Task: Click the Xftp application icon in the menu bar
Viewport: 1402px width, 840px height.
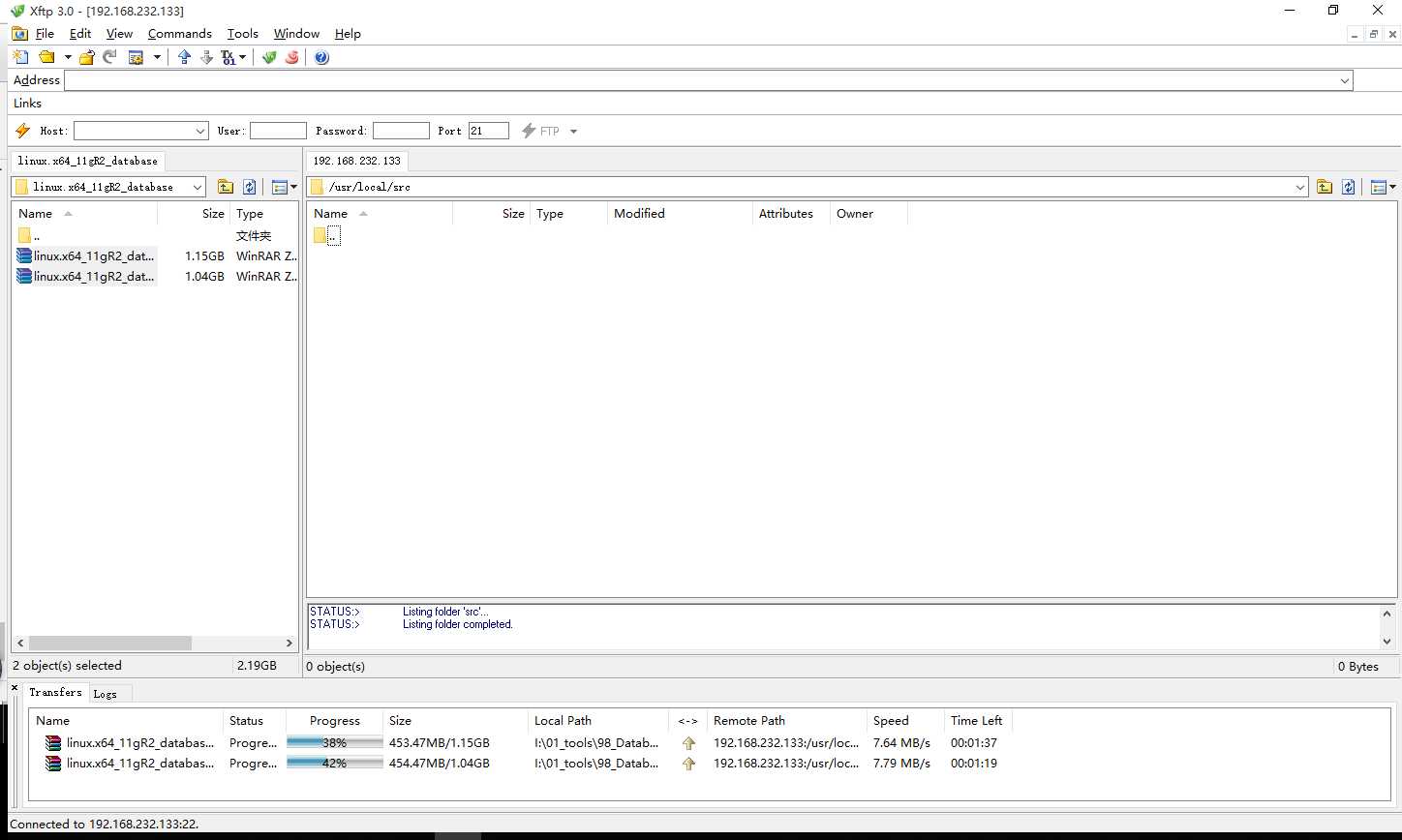Action: (x=19, y=33)
